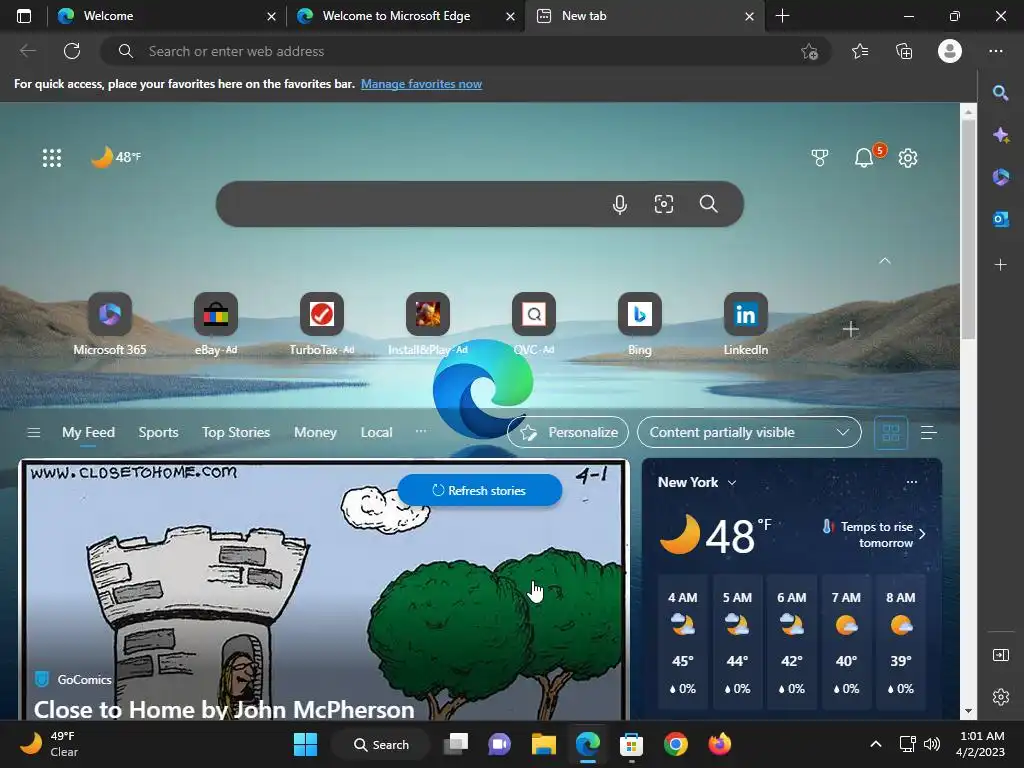
Task: Switch to Welcome to Microsoft Edge tab
Action: click(x=406, y=16)
